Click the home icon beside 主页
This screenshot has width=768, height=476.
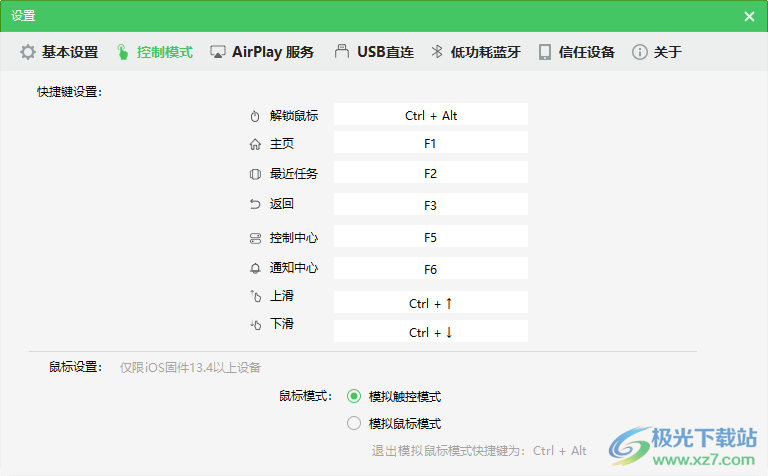point(255,144)
